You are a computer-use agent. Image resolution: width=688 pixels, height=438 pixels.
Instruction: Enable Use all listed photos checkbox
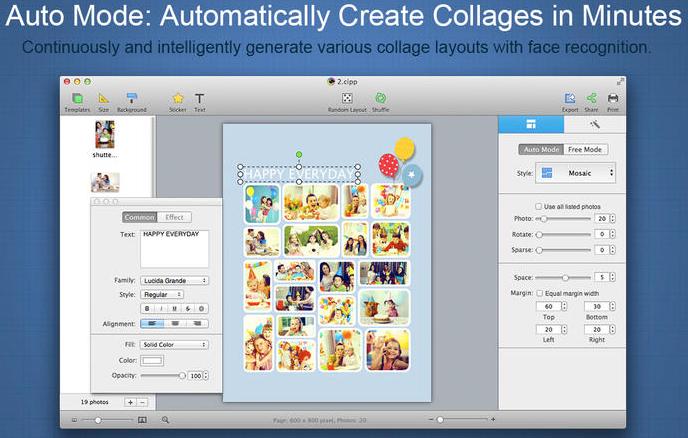(539, 206)
